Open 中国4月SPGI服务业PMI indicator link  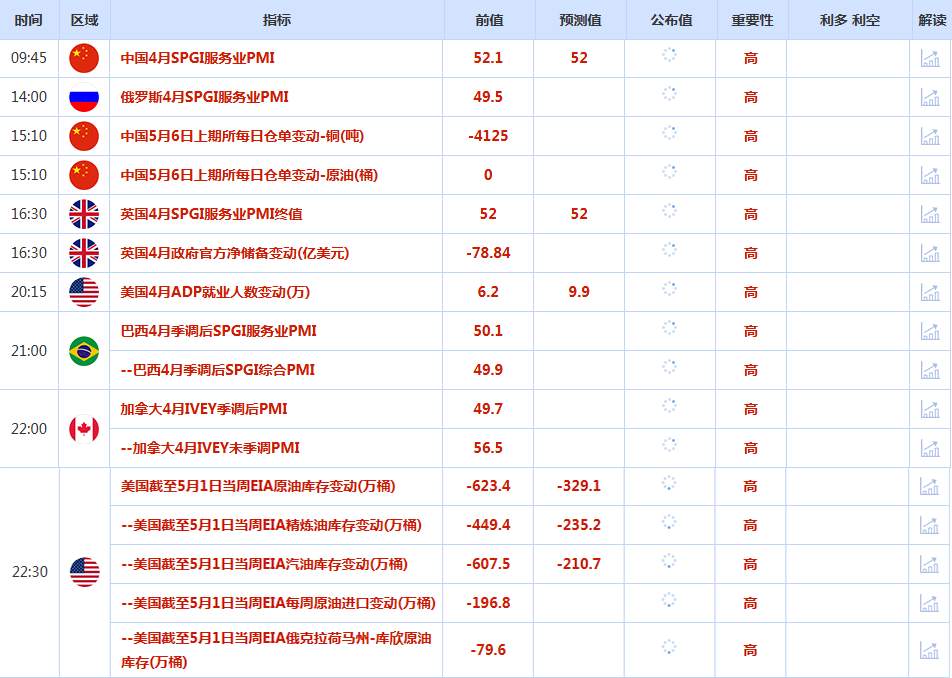[x=197, y=58]
